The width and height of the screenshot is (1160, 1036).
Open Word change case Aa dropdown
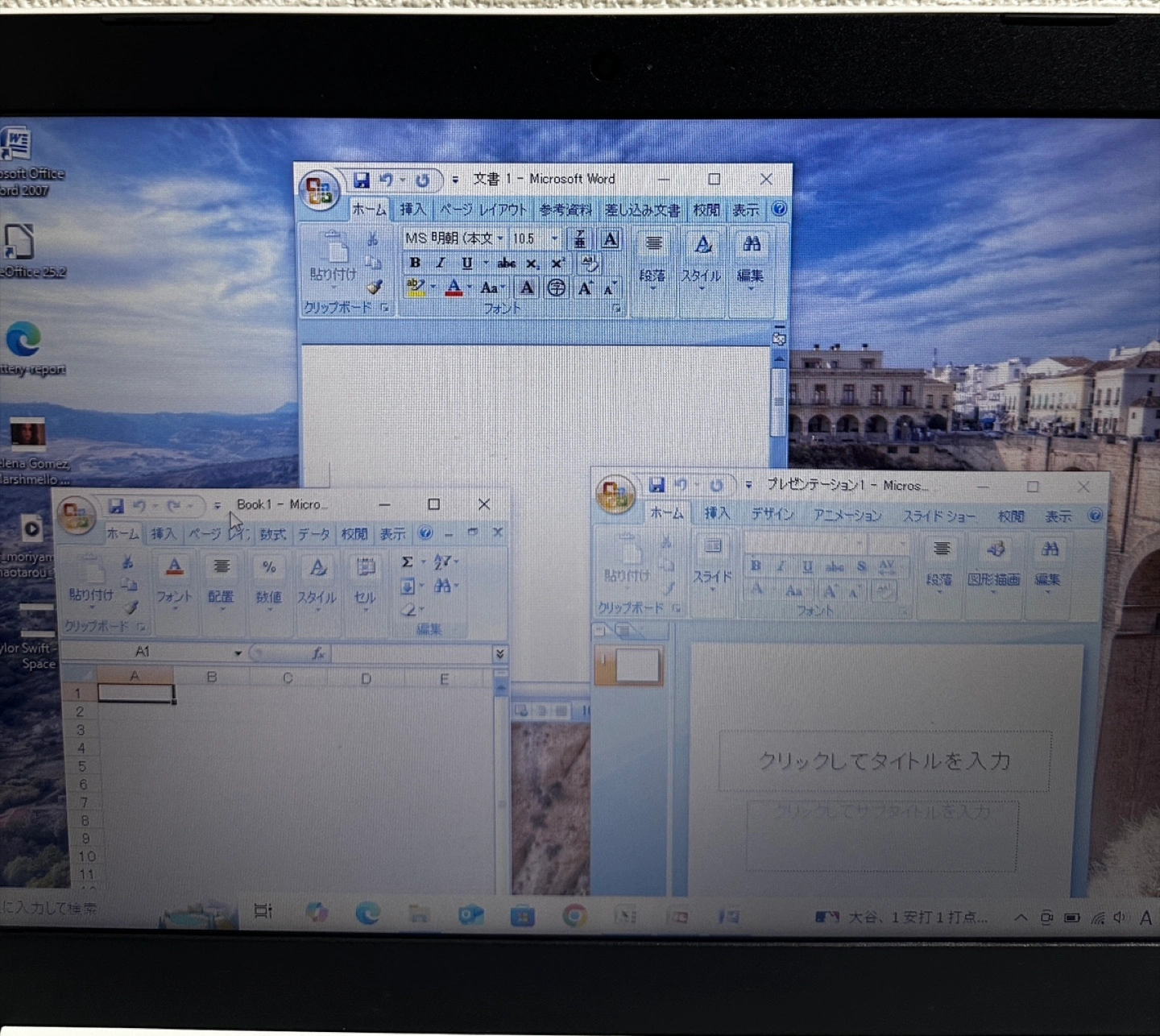491,288
